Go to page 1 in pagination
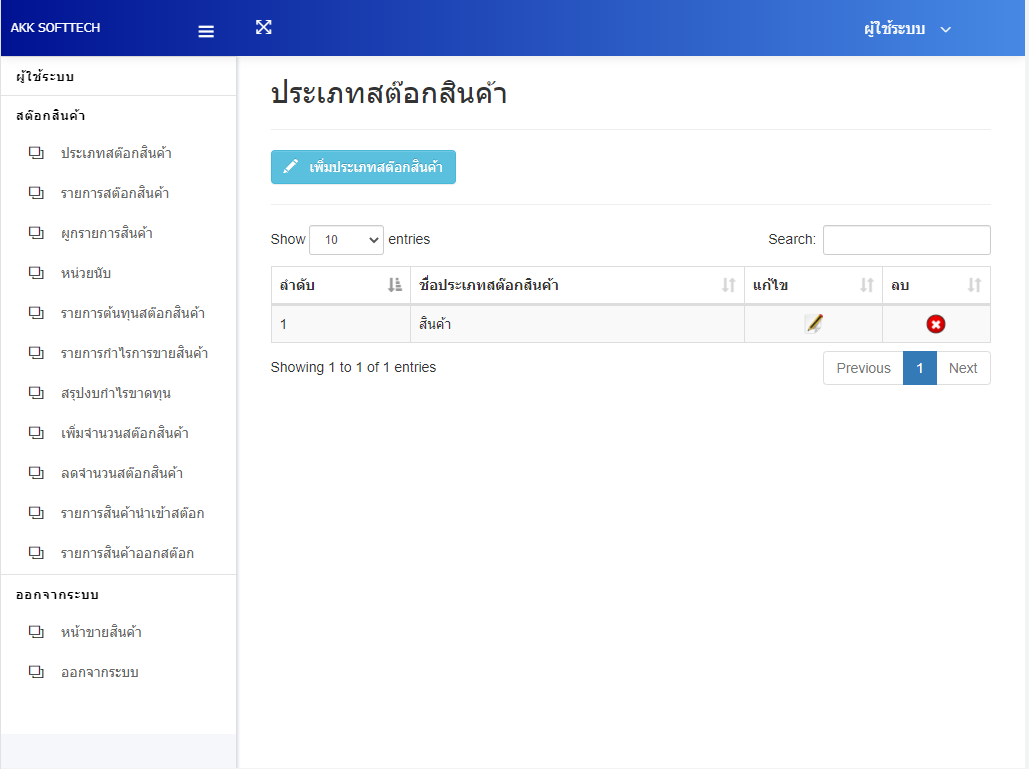 coord(919,368)
